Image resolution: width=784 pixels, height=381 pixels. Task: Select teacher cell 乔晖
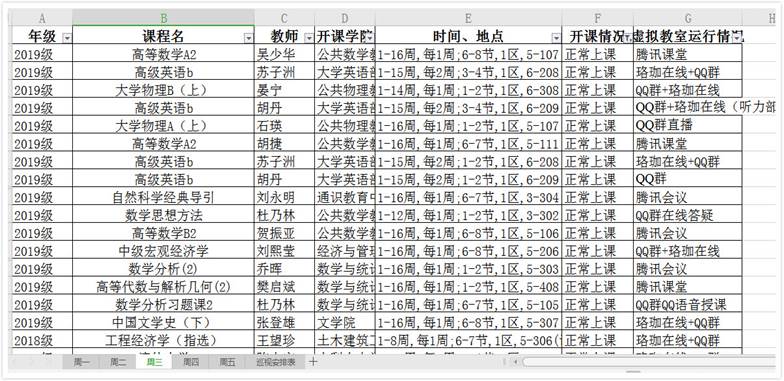pyautogui.click(x=284, y=269)
